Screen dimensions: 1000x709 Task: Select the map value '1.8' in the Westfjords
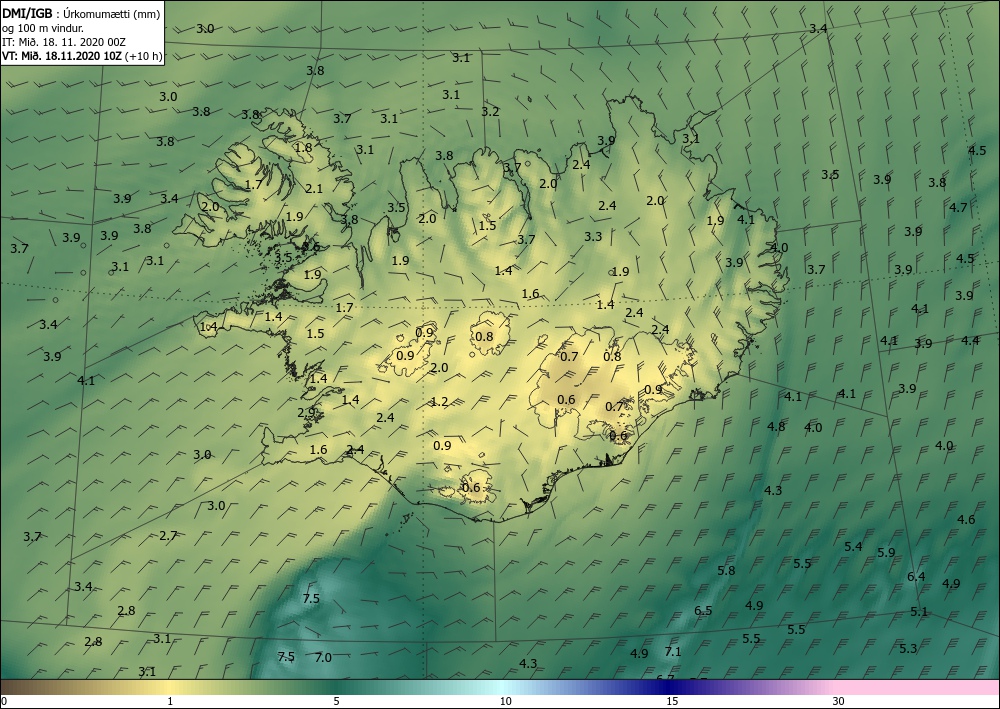pyautogui.click(x=304, y=147)
